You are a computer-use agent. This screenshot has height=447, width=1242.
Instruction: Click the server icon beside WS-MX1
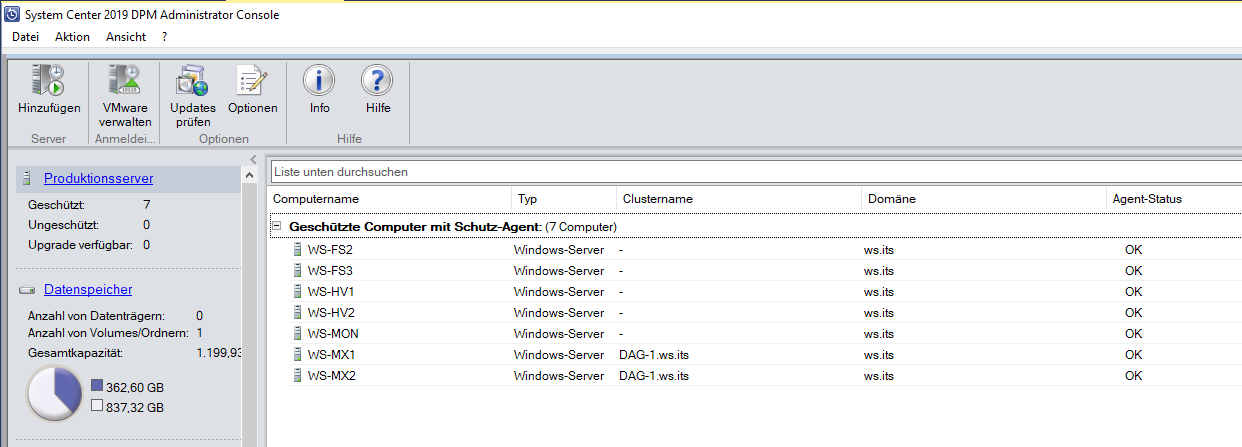pyautogui.click(x=297, y=354)
